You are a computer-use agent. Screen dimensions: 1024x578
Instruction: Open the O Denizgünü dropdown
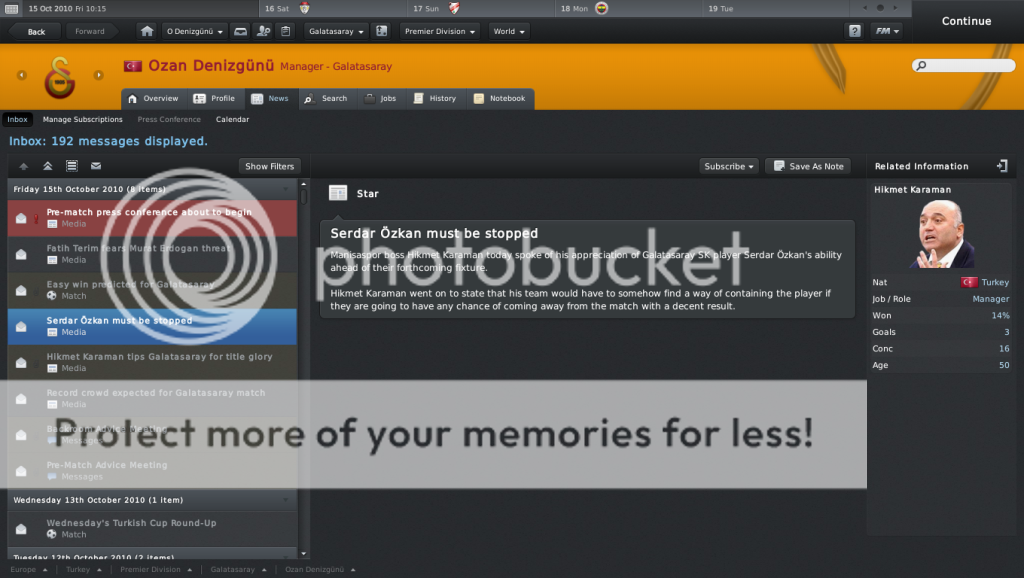coord(195,31)
